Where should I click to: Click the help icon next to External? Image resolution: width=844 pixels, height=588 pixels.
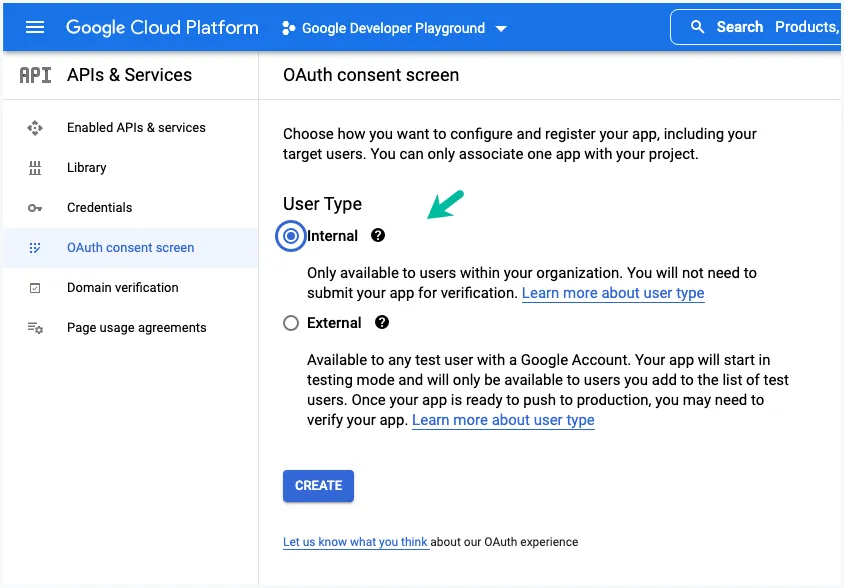[x=382, y=322]
